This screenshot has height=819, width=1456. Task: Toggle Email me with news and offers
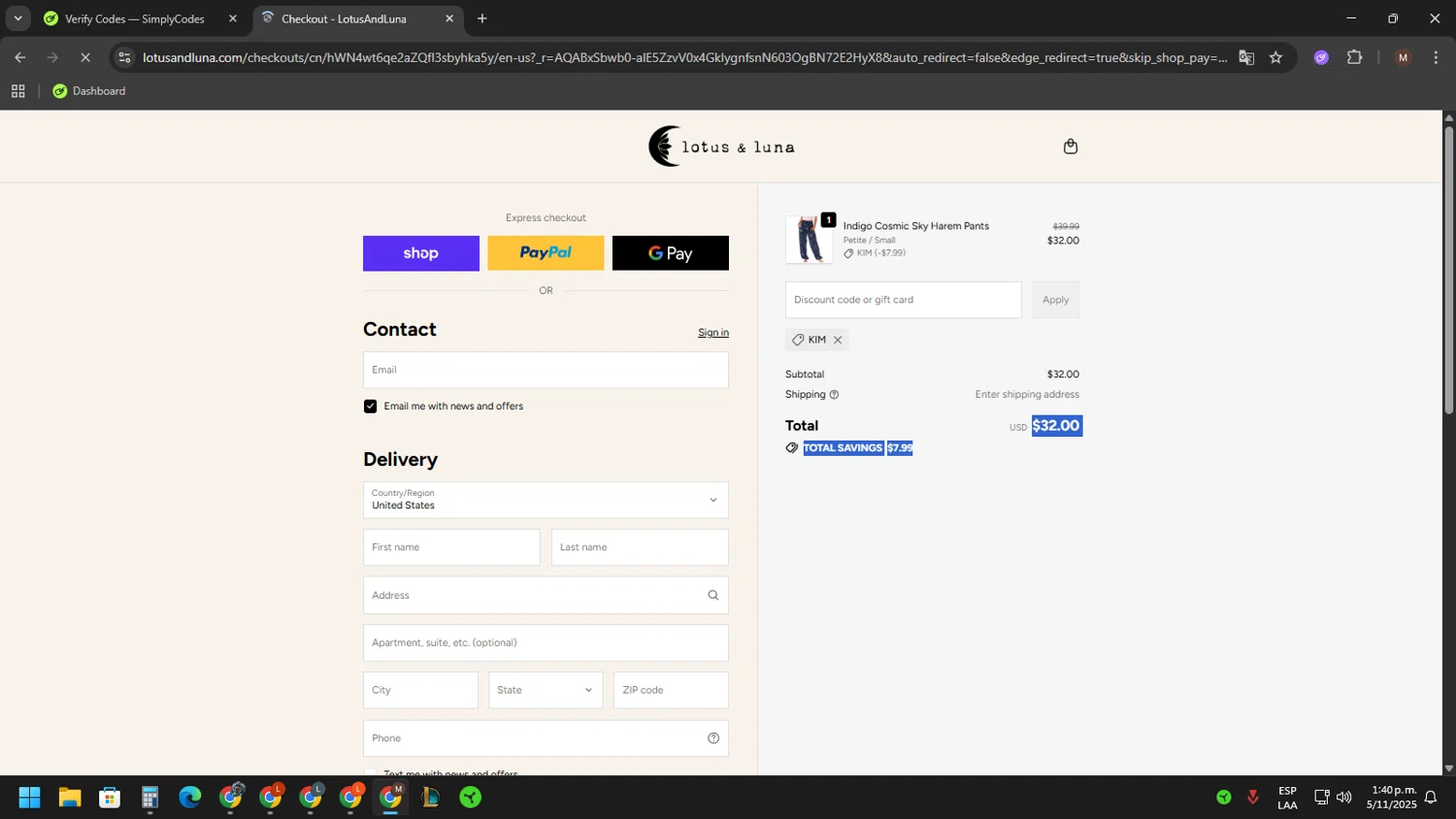(x=370, y=407)
